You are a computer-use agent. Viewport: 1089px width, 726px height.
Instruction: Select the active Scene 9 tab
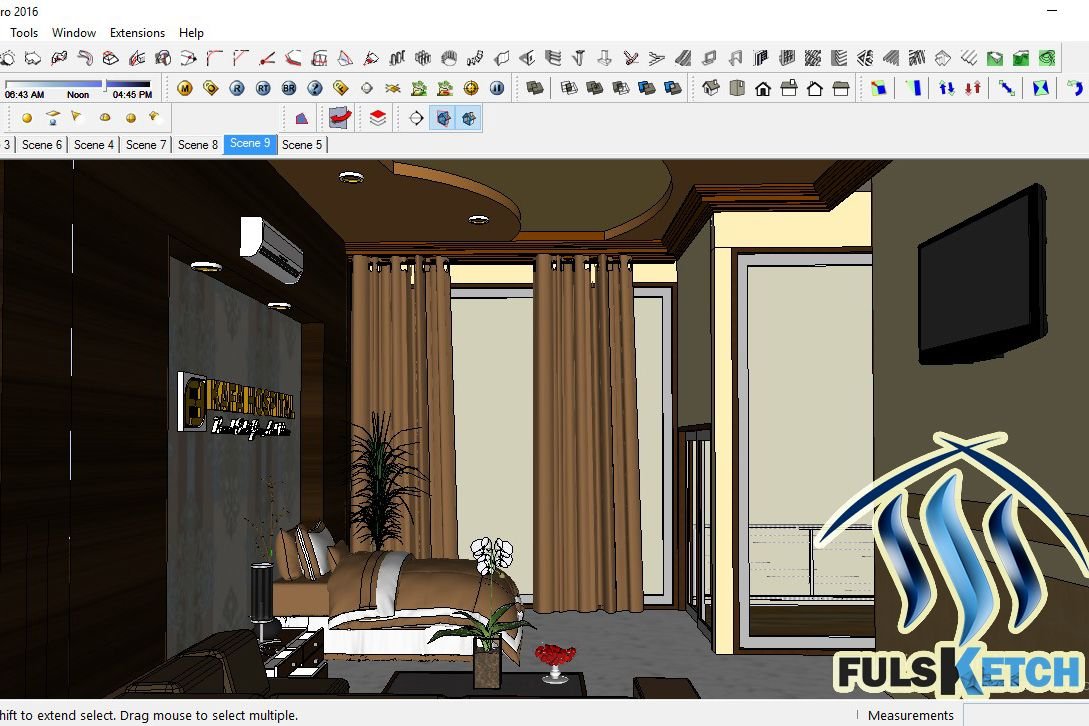point(250,144)
